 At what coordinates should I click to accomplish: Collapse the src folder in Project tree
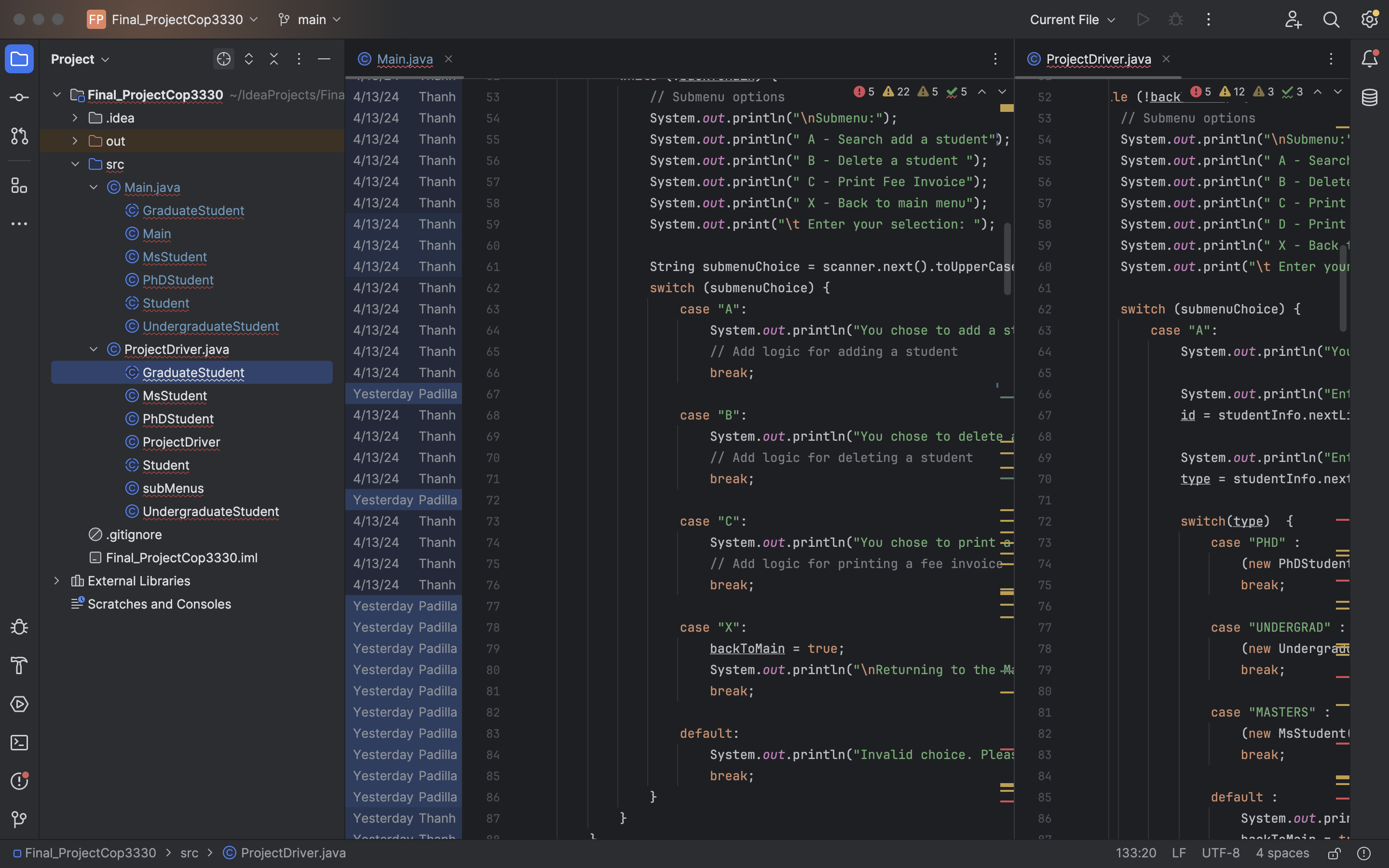coord(75,164)
